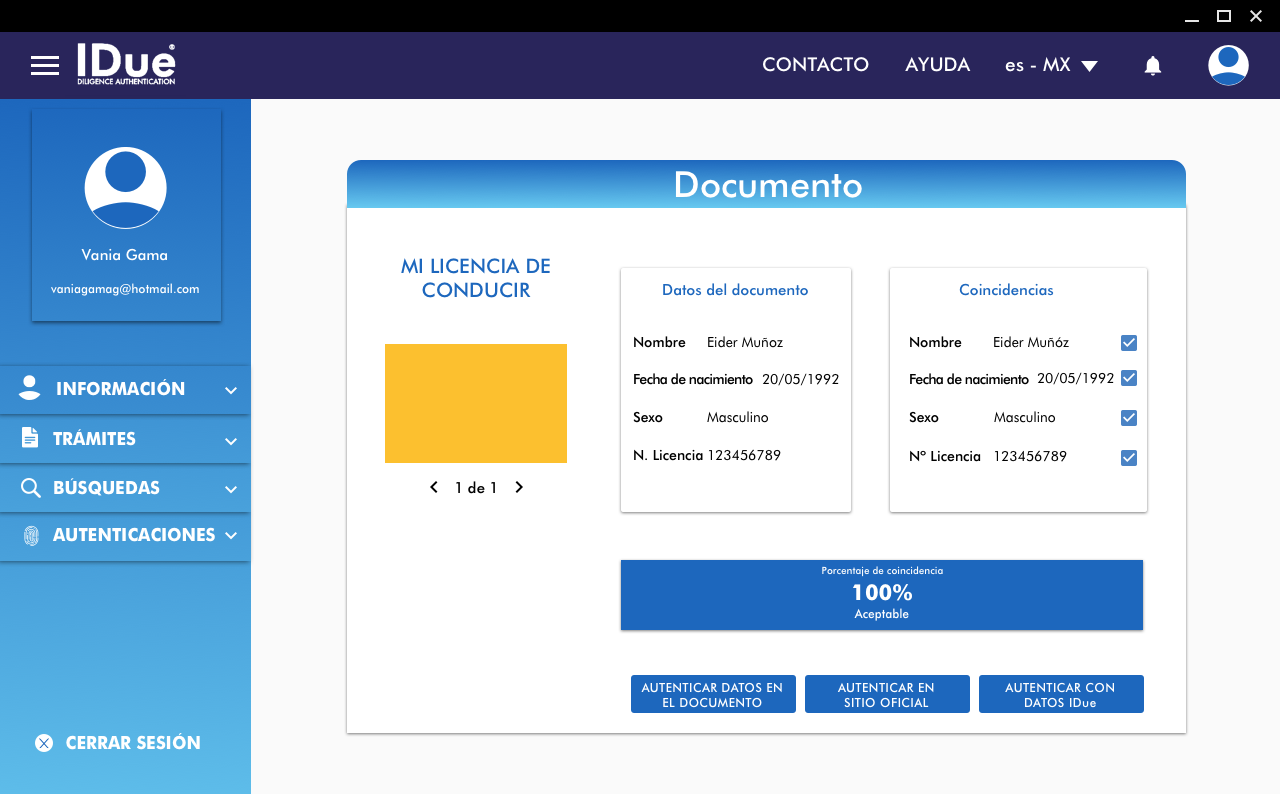Click the Cerrar Sesión X icon

point(44,743)
